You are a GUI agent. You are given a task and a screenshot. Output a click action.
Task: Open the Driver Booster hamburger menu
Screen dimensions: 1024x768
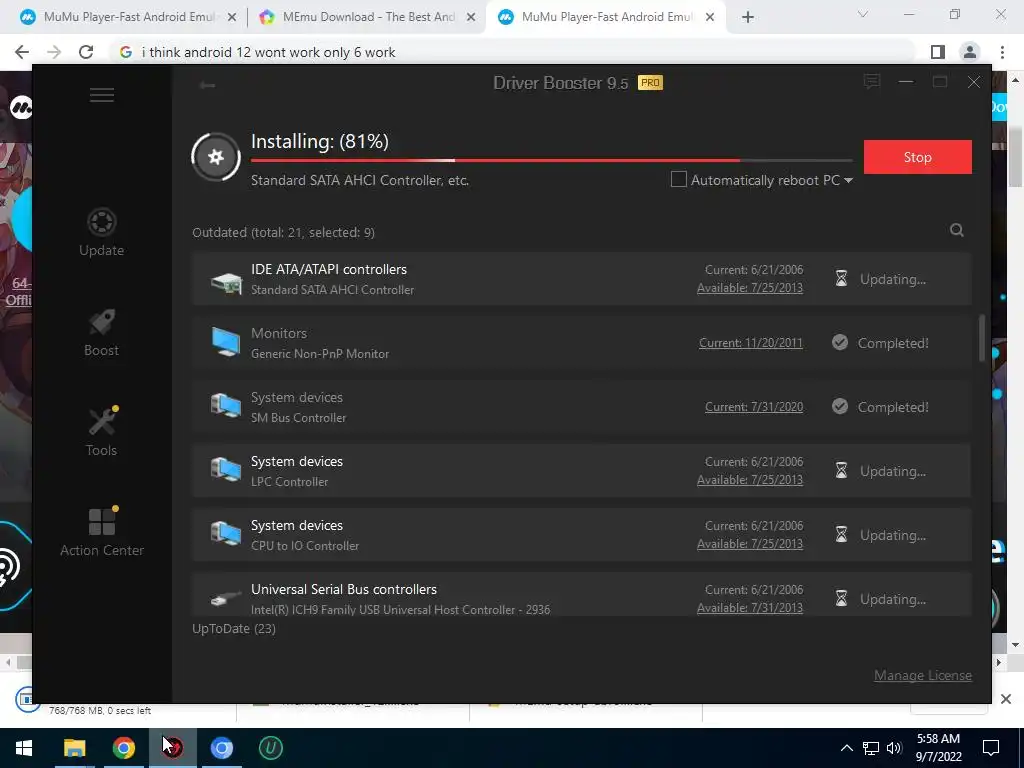click(102, 95)
